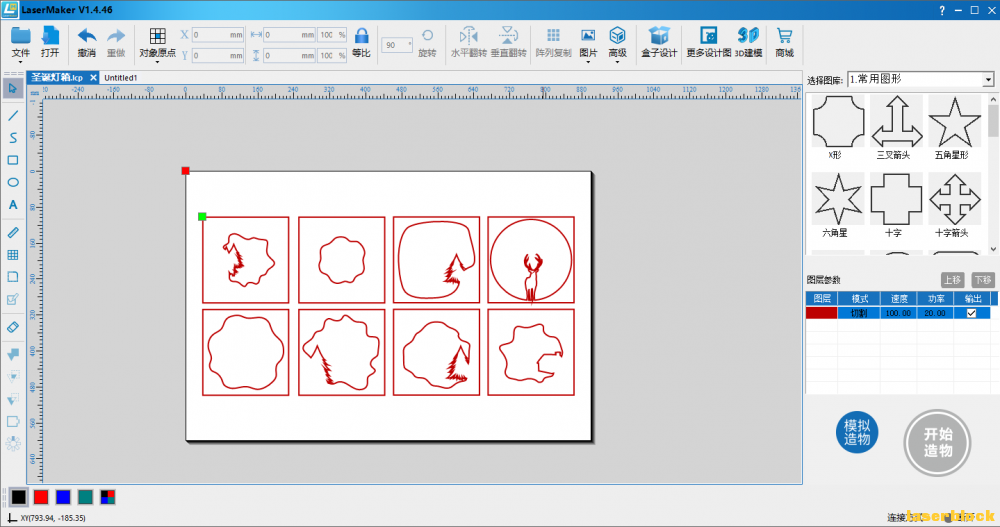1000x527 pixels.
Task: Click the shape library scrollbar down arrow
Action: [x=993, y=249]
